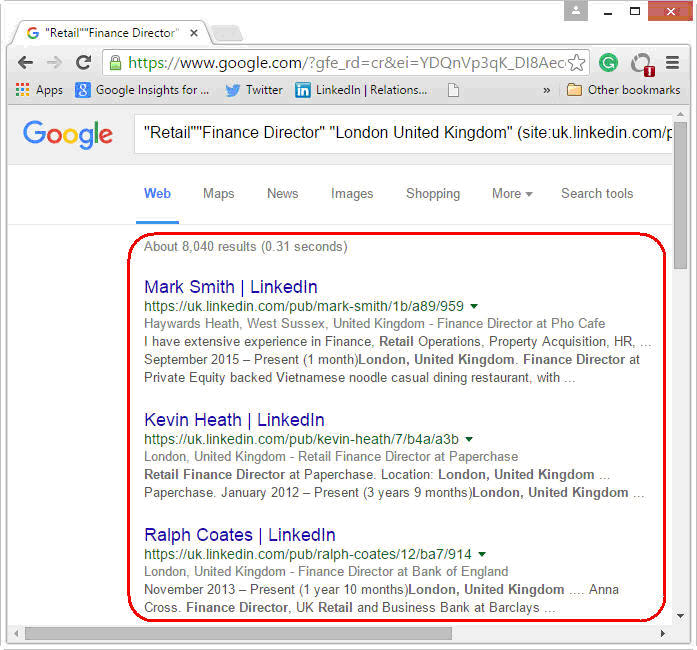Click inside the Google search box
The image size is (697, 650).
403,133
